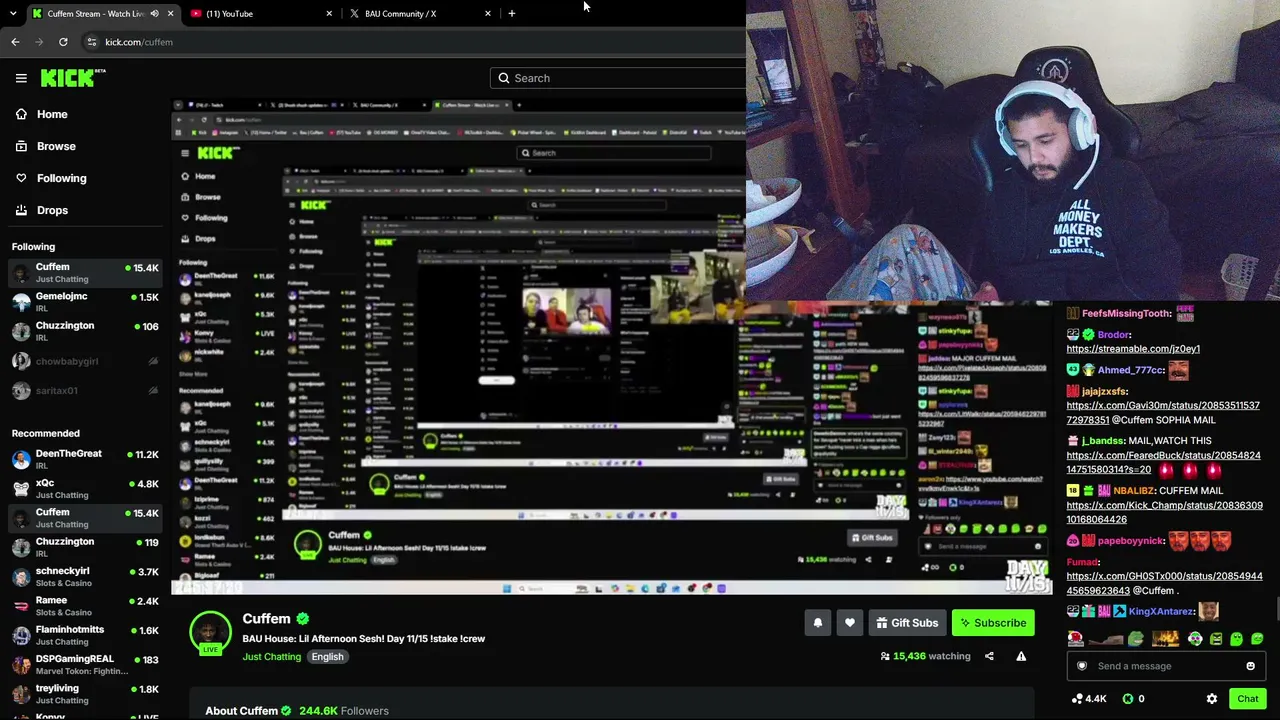Share the stream via the share icon

click(x=989, y=656)
